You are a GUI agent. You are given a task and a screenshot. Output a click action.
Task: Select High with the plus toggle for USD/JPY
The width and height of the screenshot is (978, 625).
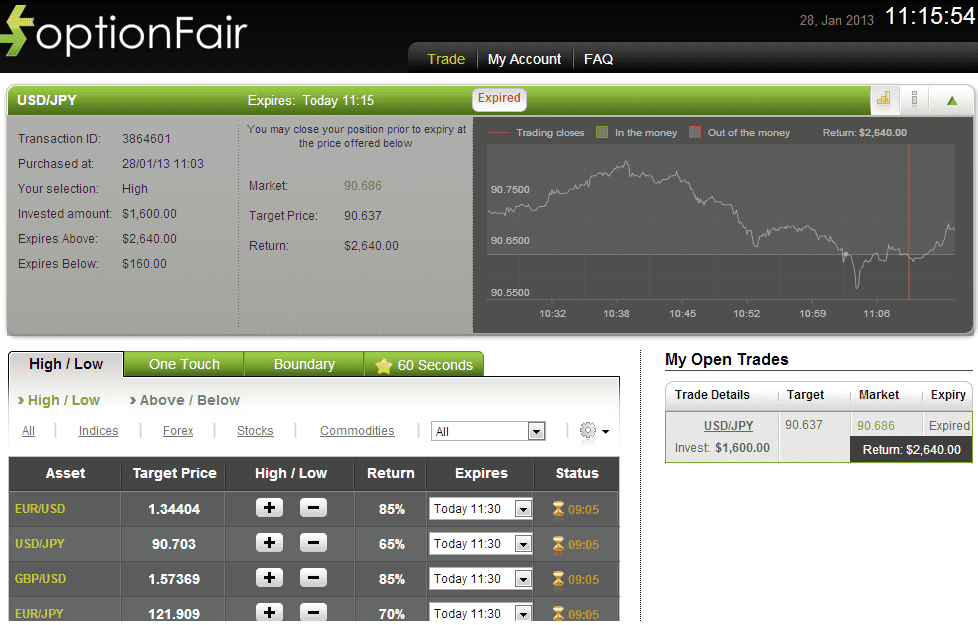point(268,543)
